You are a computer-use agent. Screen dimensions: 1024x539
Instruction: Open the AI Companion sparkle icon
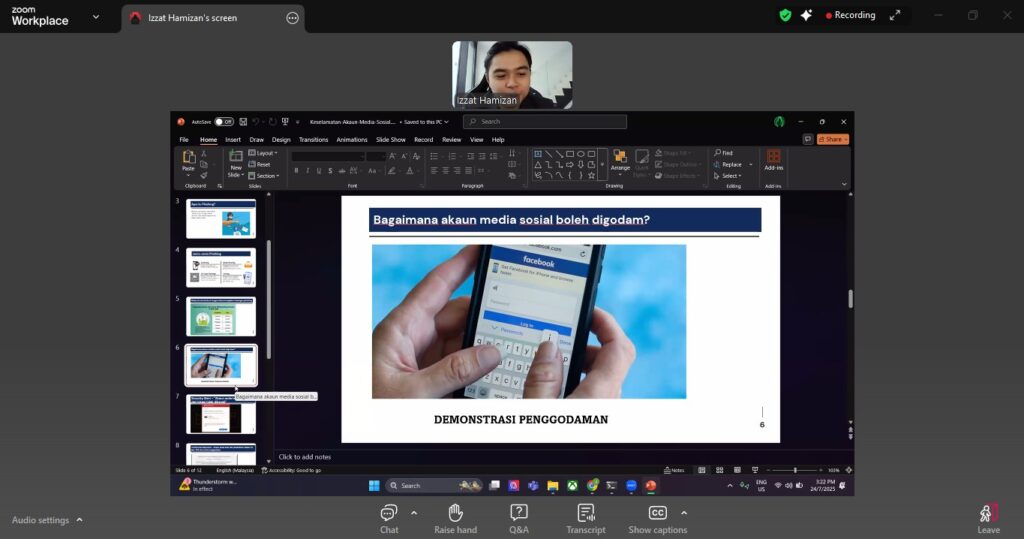pyautogui.click(x=806, y=15)
